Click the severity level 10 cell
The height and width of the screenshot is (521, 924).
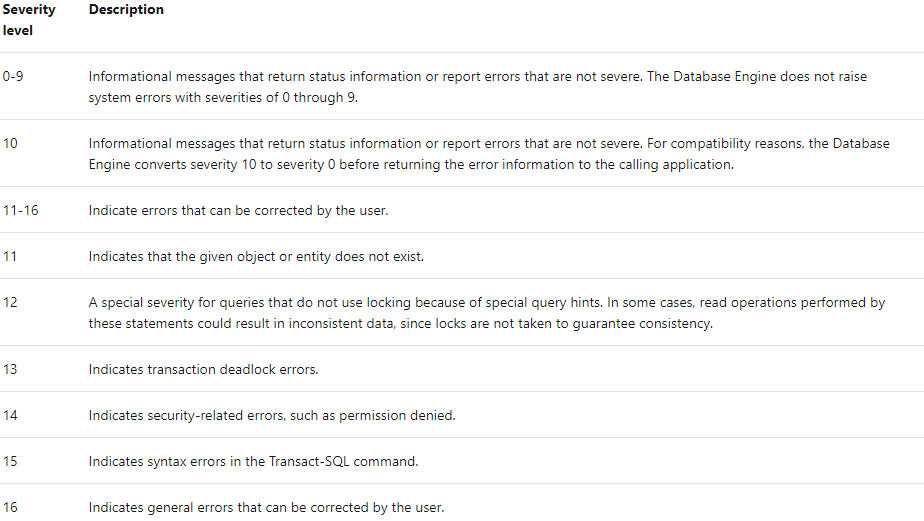[10, 144]
